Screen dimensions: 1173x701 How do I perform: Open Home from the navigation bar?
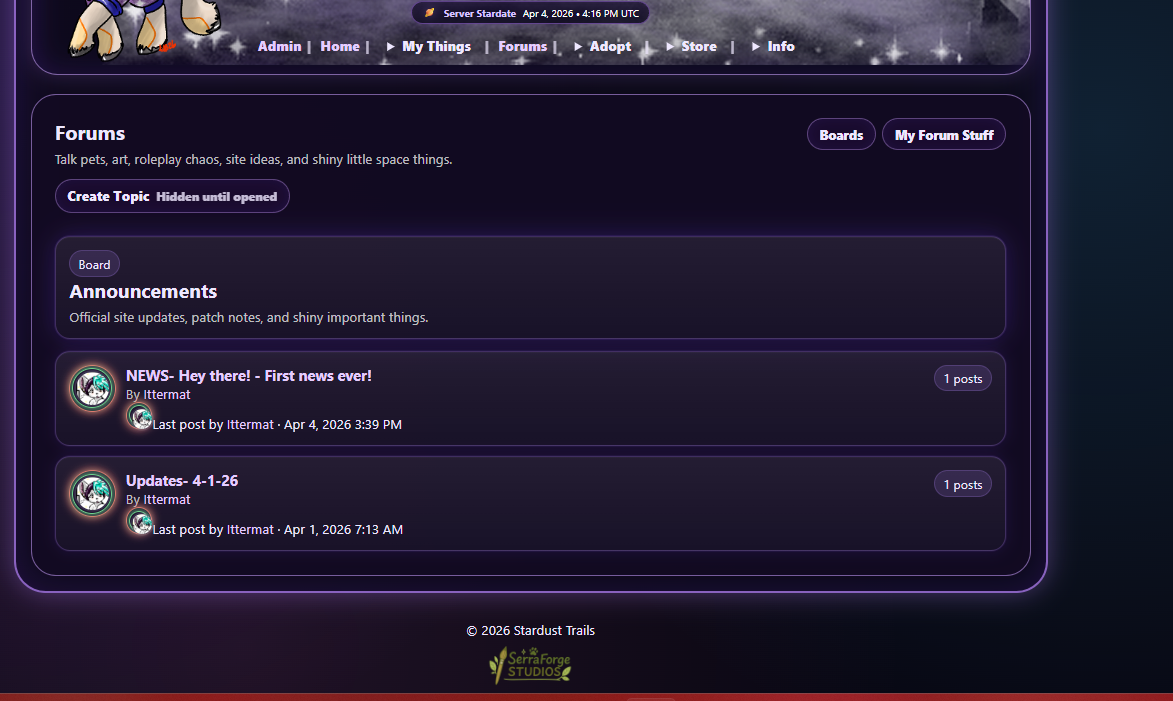point(340,46)
